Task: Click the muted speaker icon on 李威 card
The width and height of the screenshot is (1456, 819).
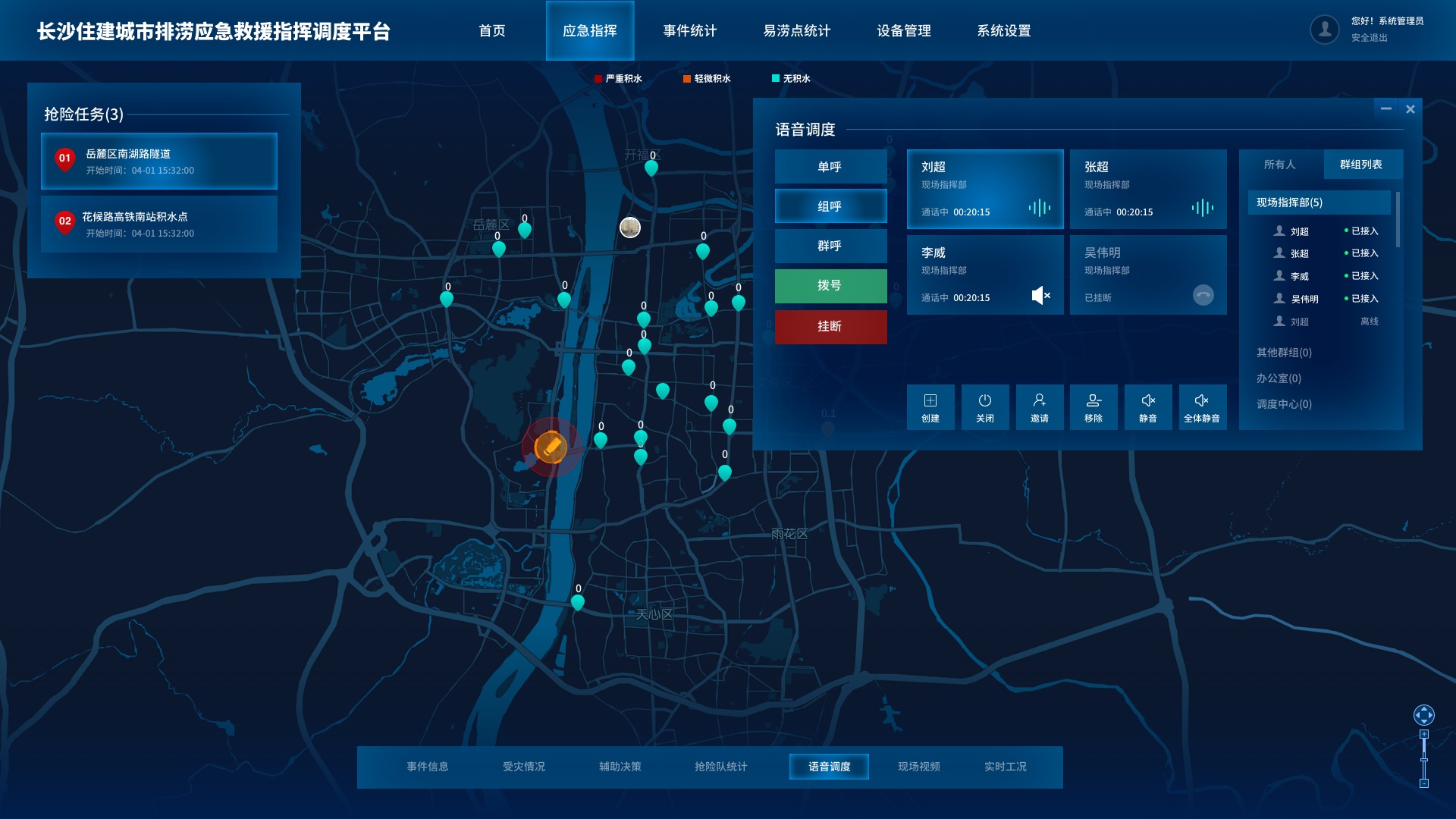Action: point(1040,295)
